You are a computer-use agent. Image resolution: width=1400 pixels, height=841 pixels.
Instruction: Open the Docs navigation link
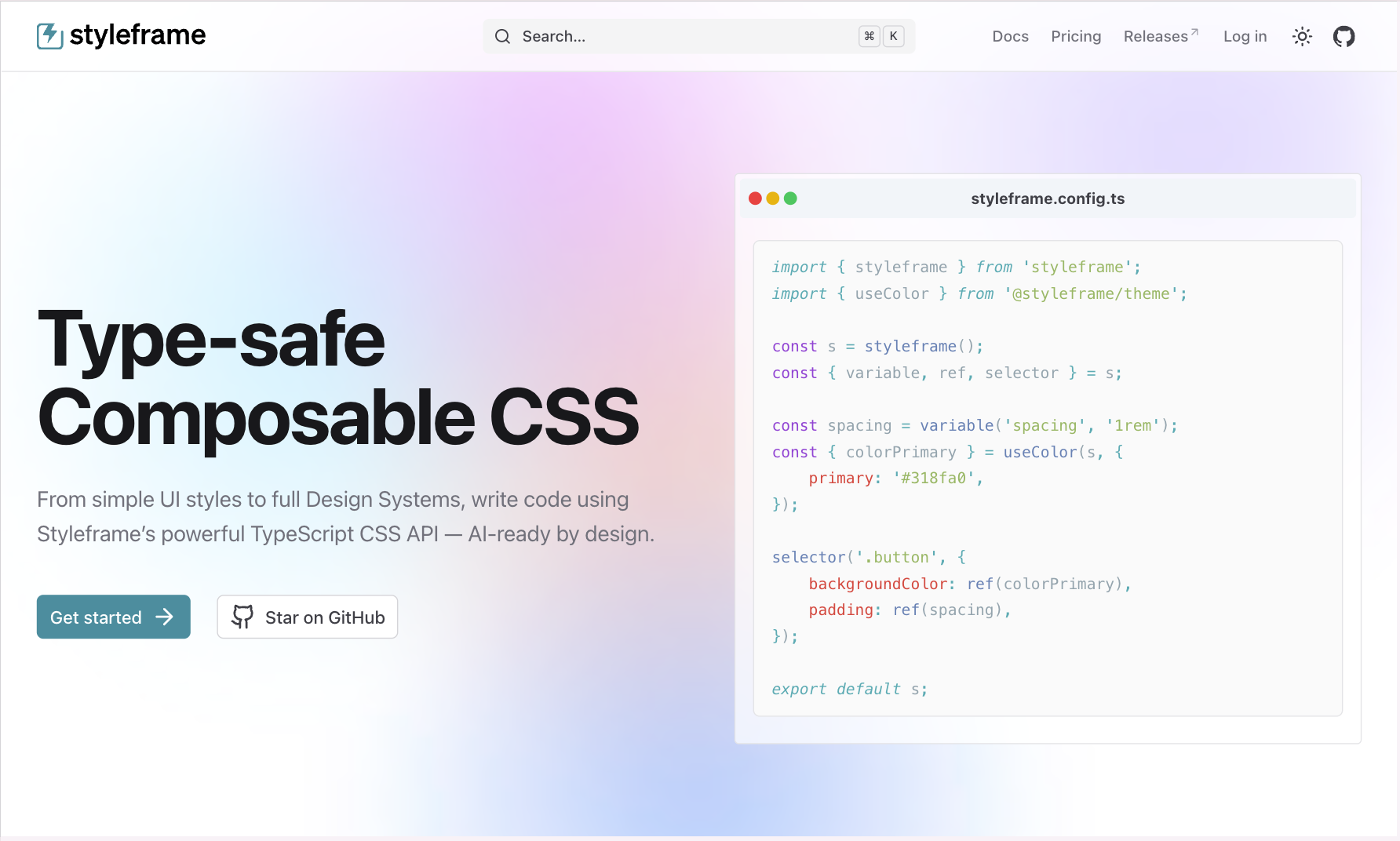pyautogui.click(x=1010, y=36)
